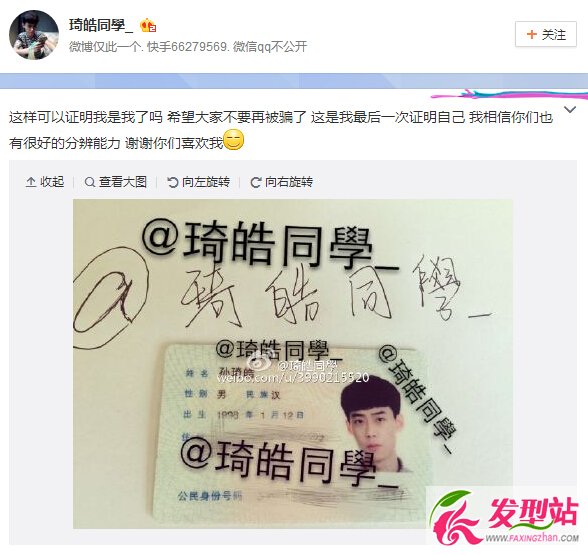
Task: Click the crown membership badge beside the username
Action: 148,26
